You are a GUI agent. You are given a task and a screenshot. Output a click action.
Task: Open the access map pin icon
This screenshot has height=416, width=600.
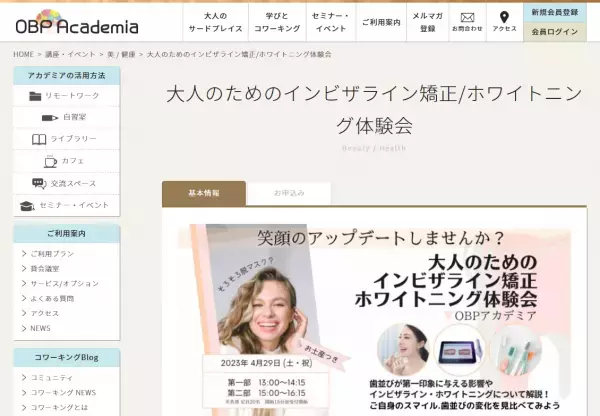point(504,17)
